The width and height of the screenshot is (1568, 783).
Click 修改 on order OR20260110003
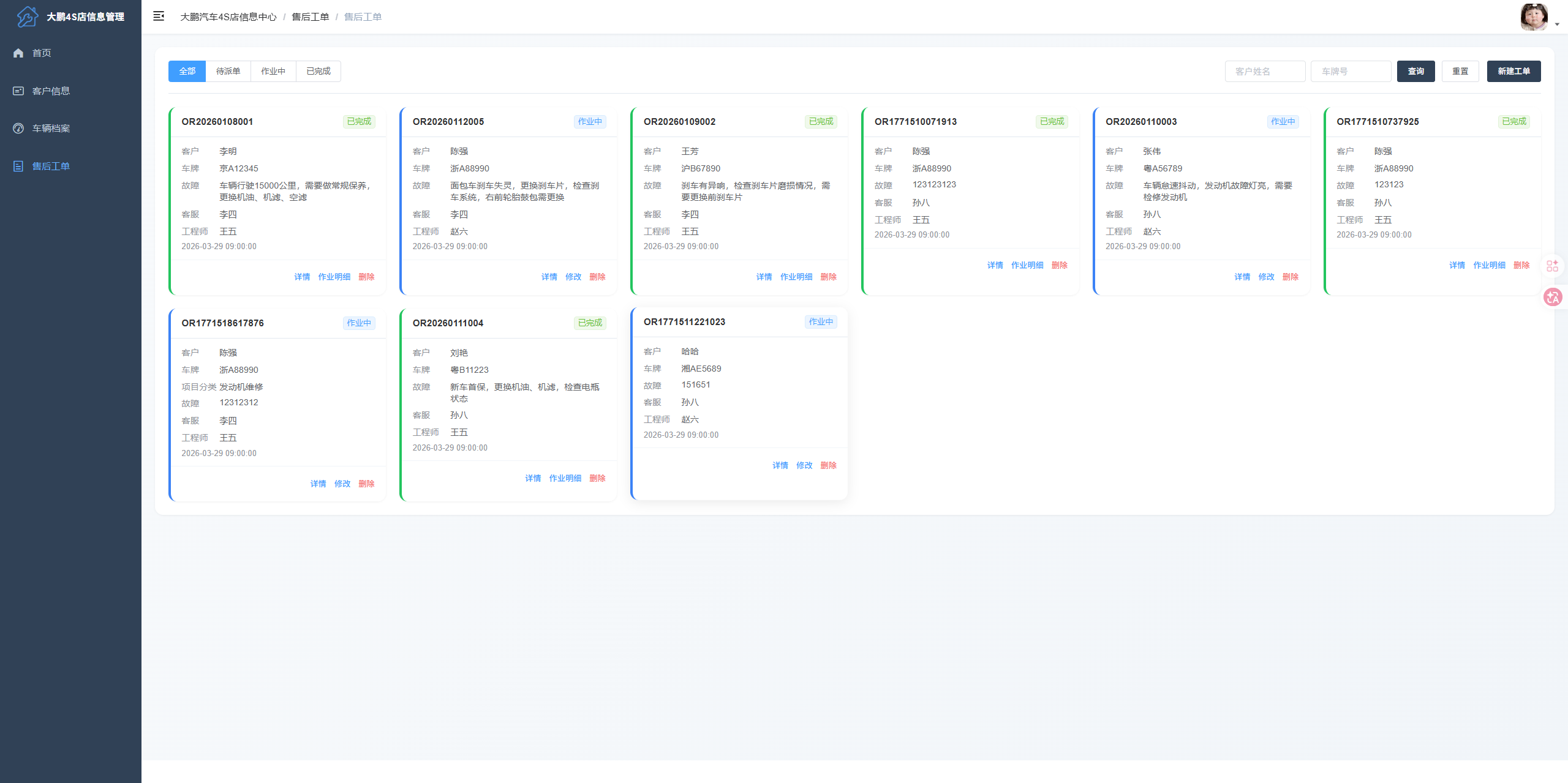pos(1266,277)
